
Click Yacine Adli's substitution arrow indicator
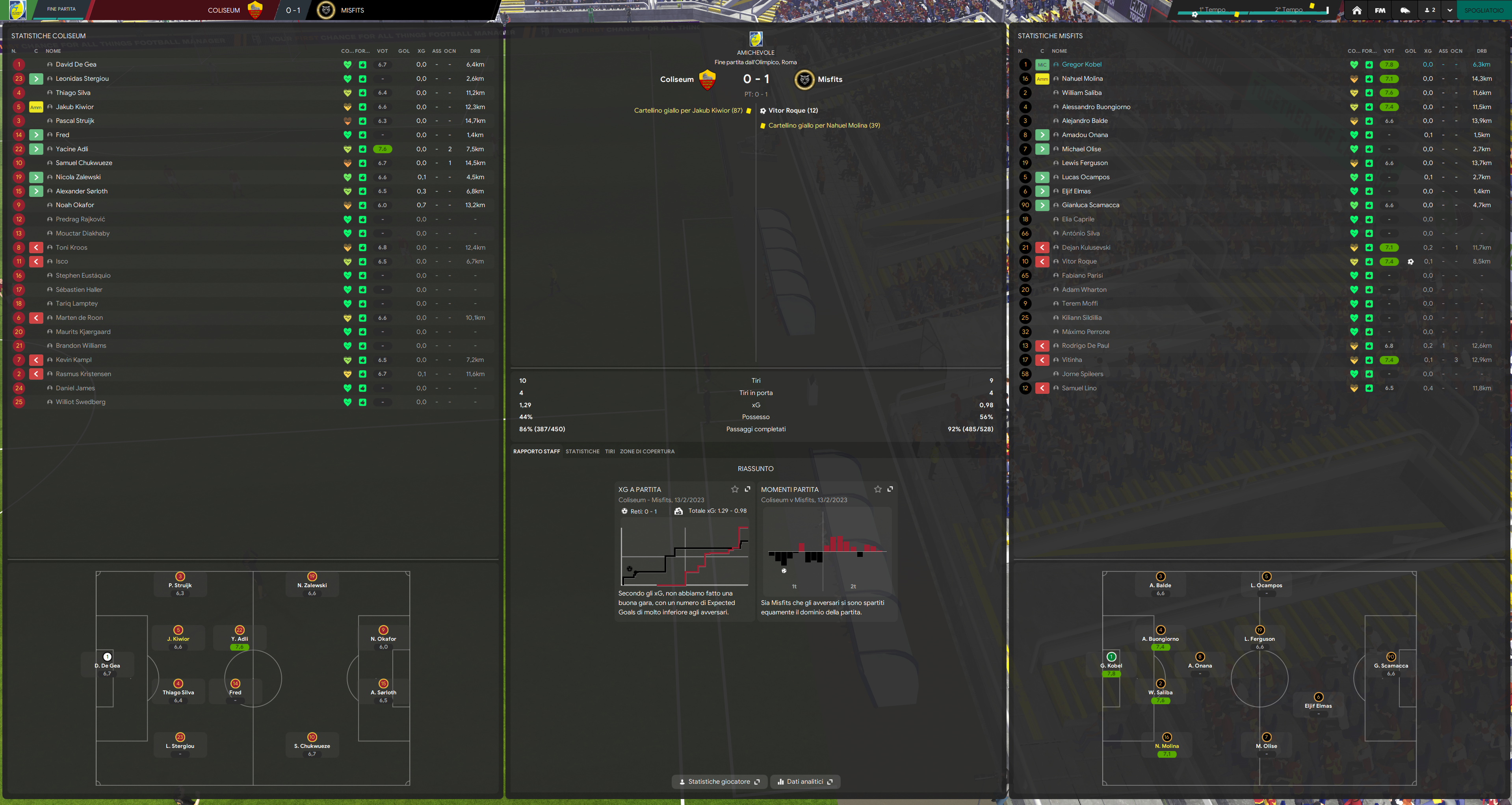(36, 149)
